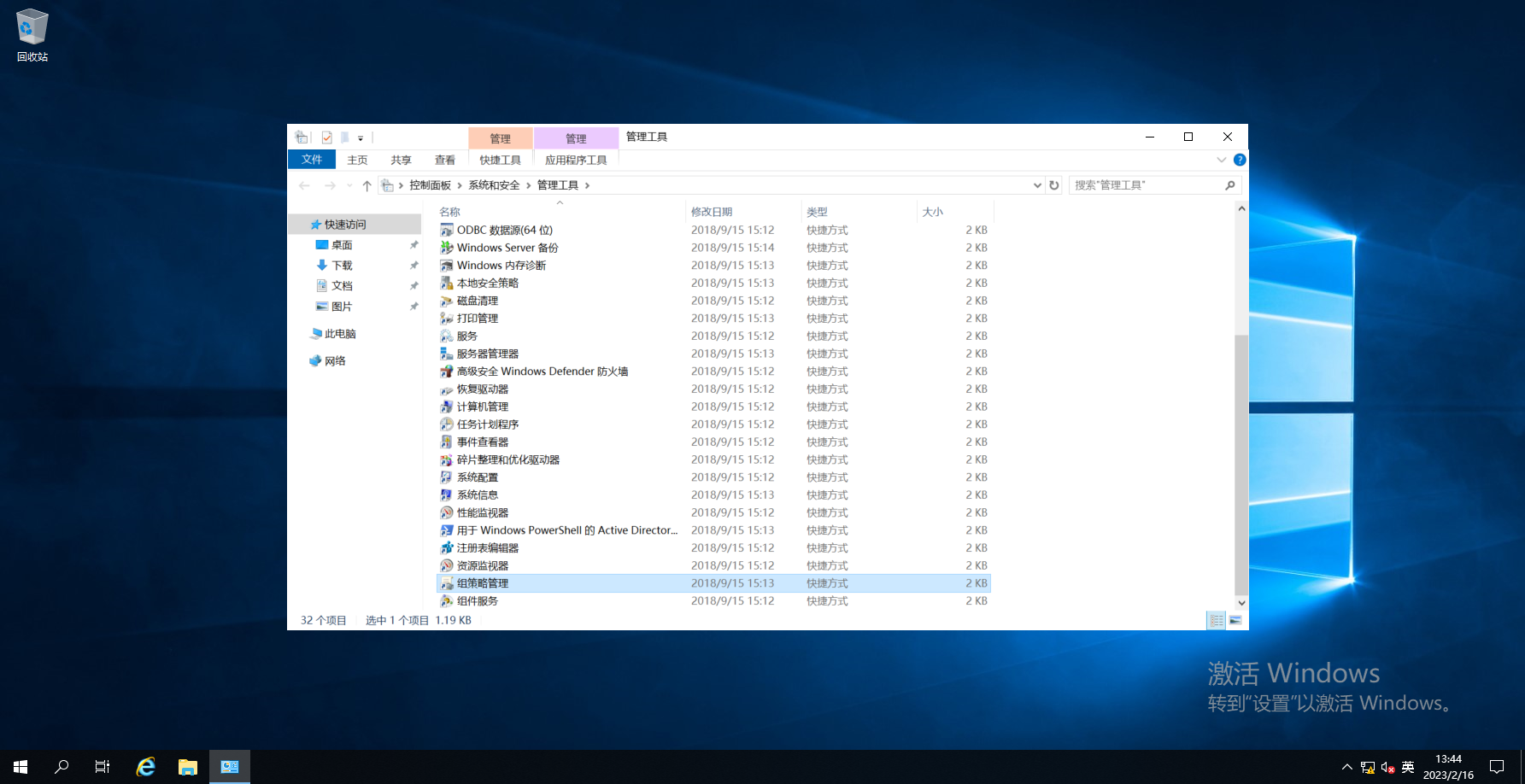This screenshot has height=784, width=1525.
Task: Open Task View from the taskbar
Action: pyautogui.click(x=103, y=767)
